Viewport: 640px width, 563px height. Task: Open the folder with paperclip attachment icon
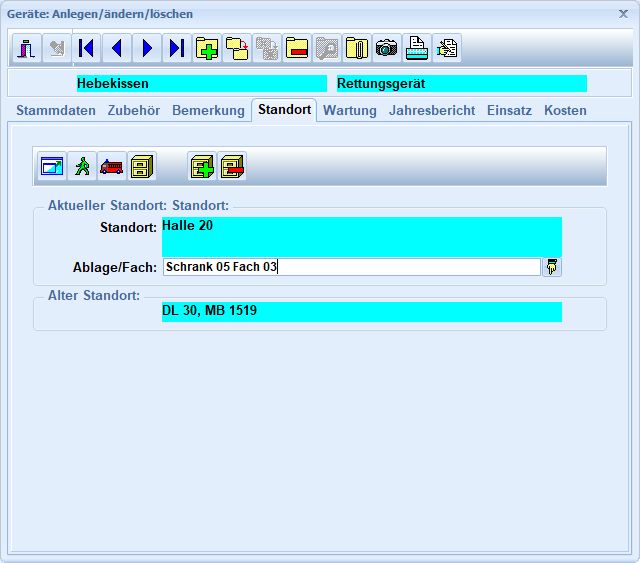coord(357,48)
